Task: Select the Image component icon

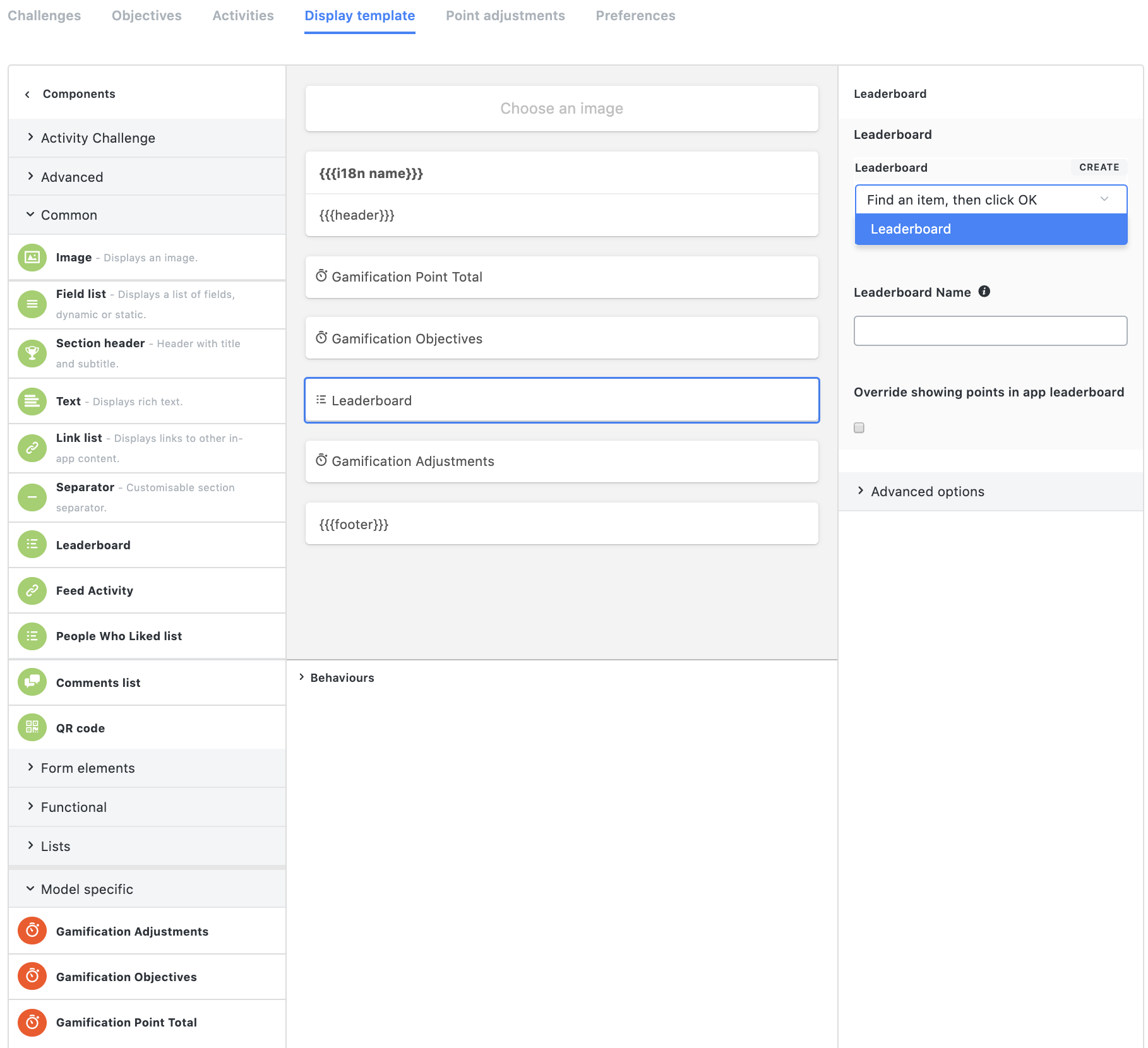Action: tap(32, 257)
